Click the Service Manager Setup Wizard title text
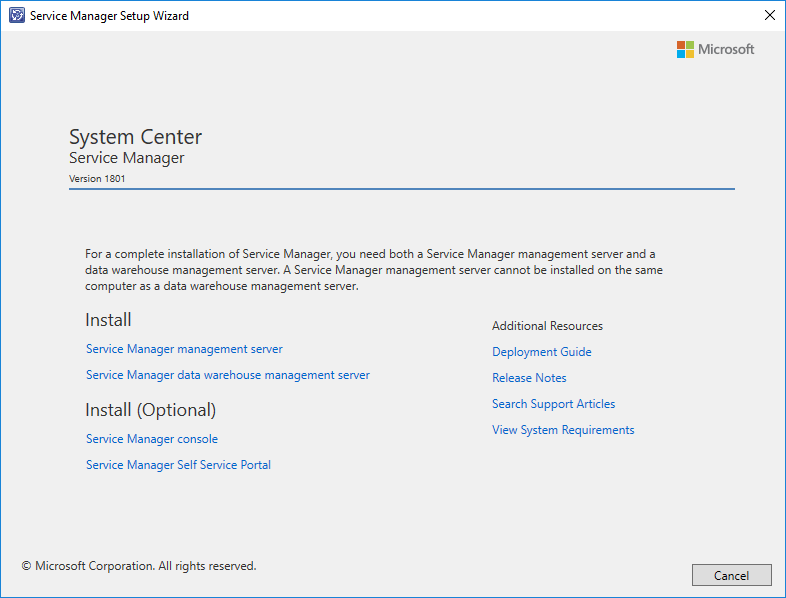The width and height of the screenshot is (786, 598). click(x=109, y=16)
